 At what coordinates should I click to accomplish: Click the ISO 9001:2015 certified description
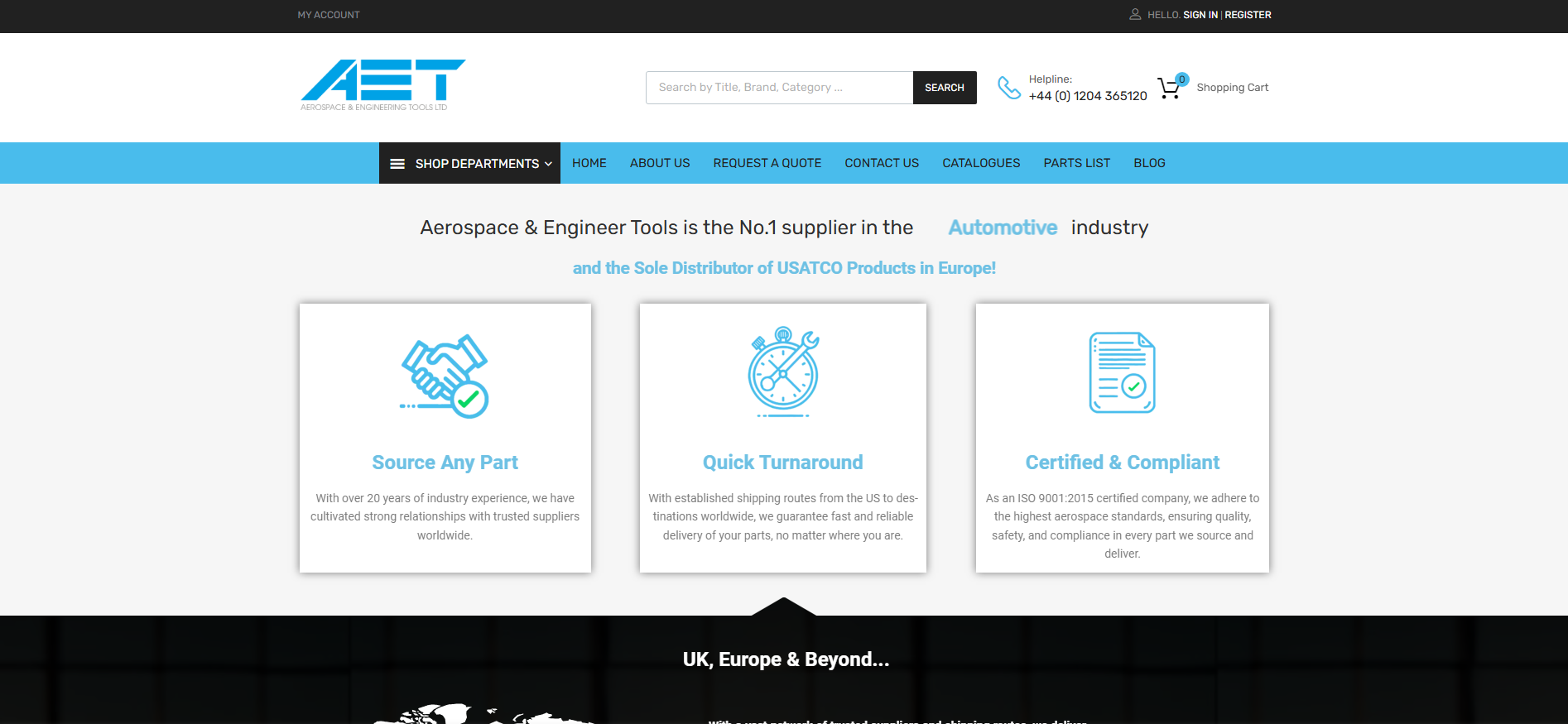click(x=1122, y=525)
